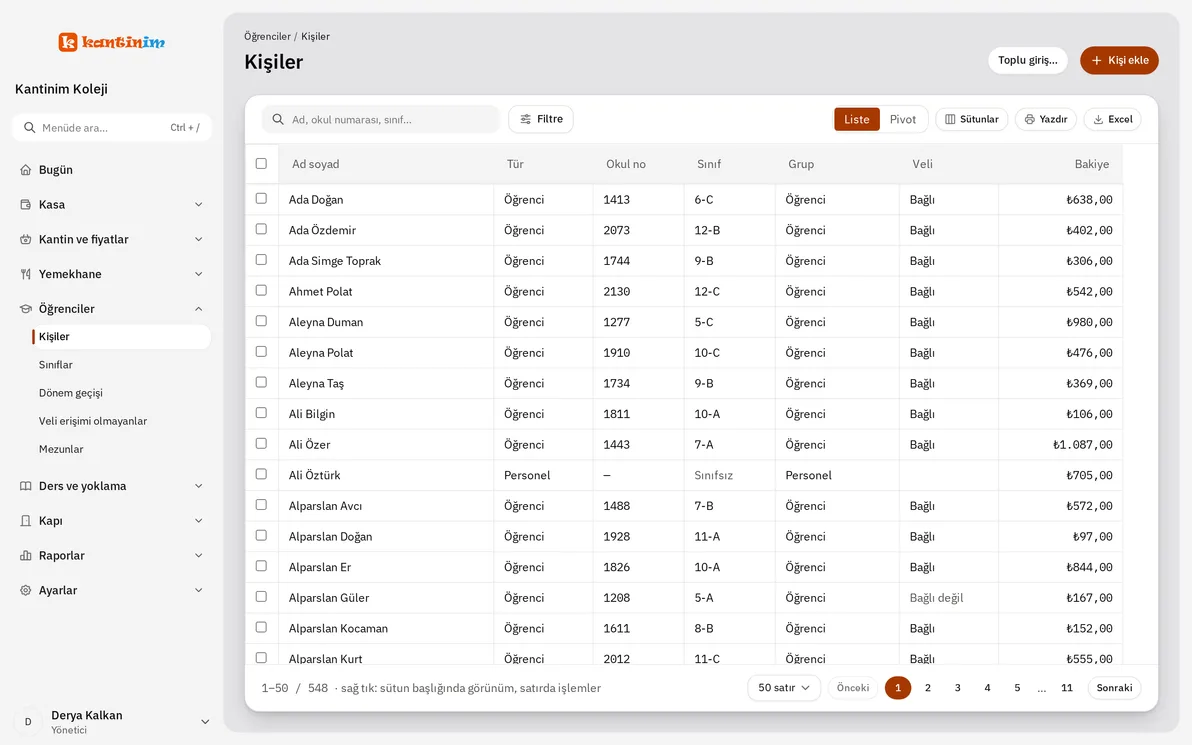Click the plus icon on Kişi ekle
This screenshot has width=1192, height=745.
[1096, 60]
